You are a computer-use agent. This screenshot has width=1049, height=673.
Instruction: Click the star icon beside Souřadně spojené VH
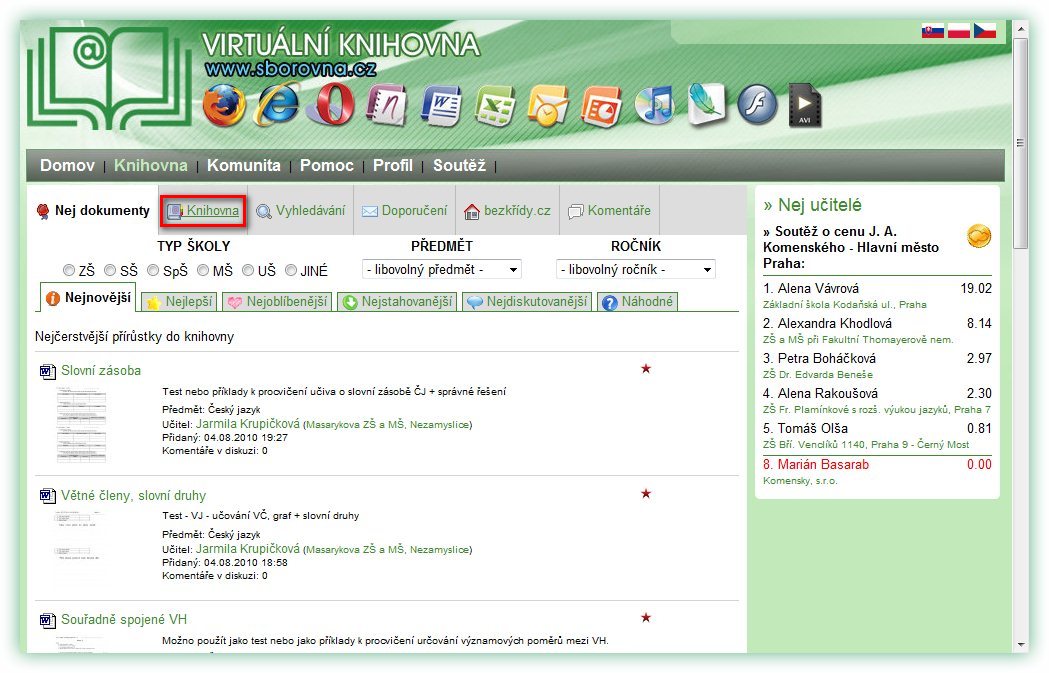[x=646, y=617]
